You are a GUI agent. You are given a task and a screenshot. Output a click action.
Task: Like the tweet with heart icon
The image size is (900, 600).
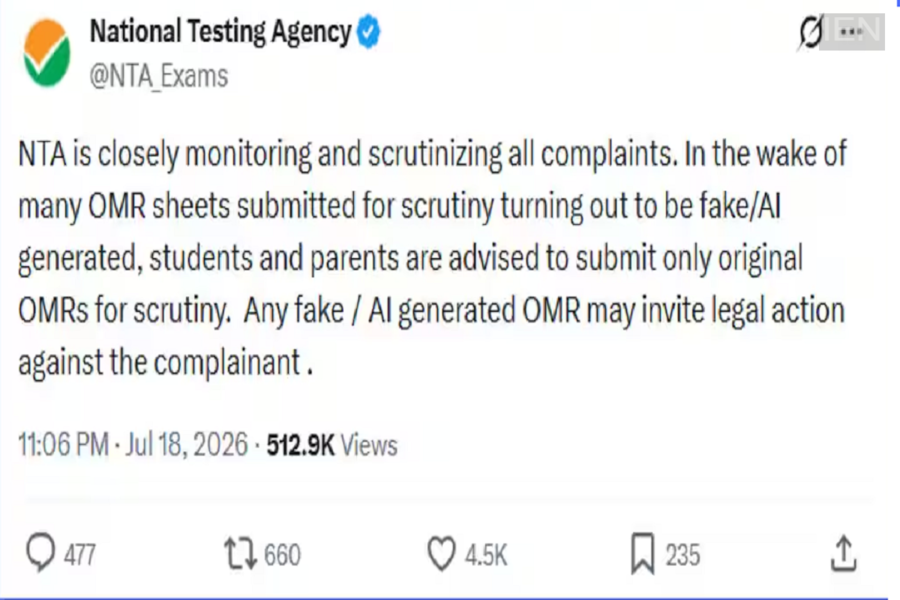[441, 553]
